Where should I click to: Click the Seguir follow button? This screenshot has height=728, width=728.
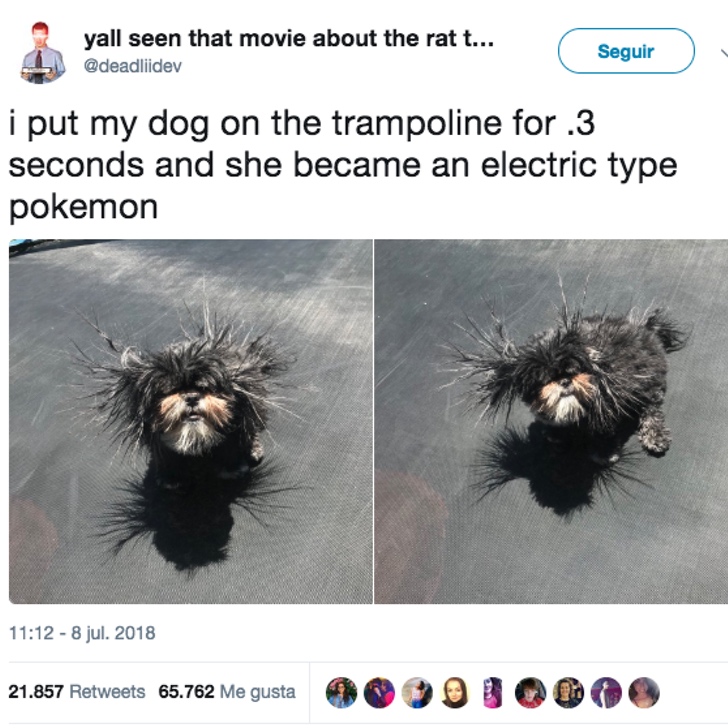[626, 51]
